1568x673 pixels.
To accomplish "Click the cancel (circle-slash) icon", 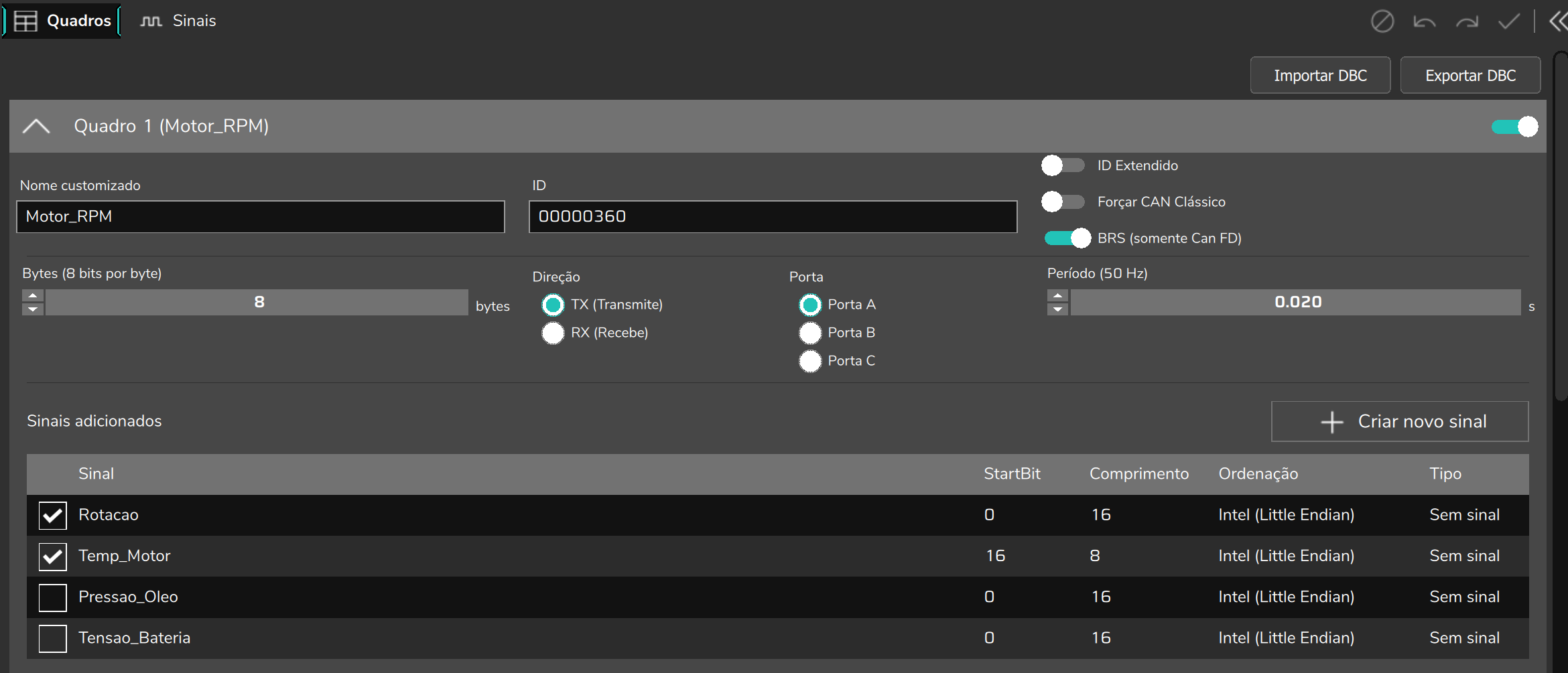I will pyautogui.click(x=1382, y=21).
